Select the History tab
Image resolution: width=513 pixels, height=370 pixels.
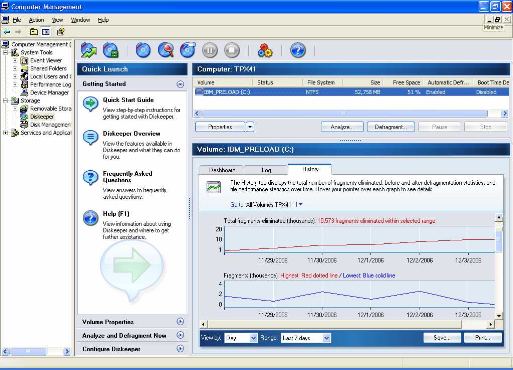coord(310,169)
